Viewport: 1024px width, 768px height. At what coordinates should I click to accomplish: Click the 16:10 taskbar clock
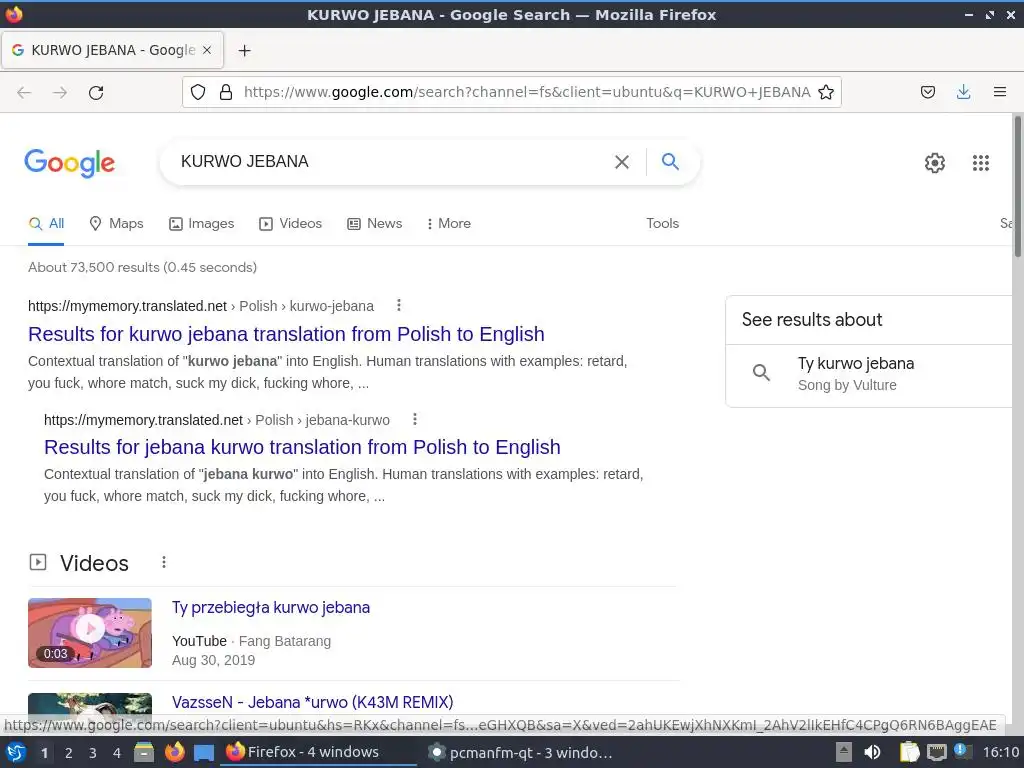click(1000, 753)
